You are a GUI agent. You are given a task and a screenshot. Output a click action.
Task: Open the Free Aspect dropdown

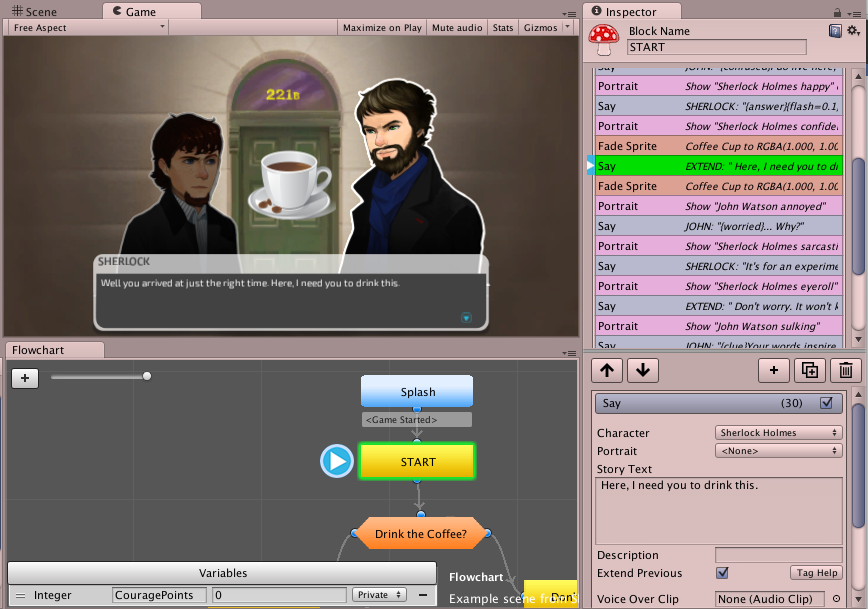(89, 27)
